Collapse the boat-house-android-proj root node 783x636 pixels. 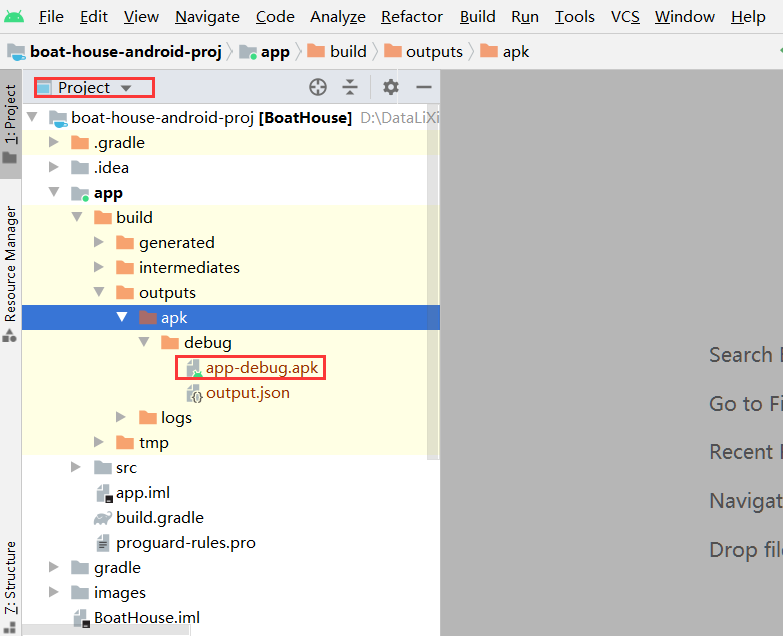pyautogui.click(x=32, y=117)
